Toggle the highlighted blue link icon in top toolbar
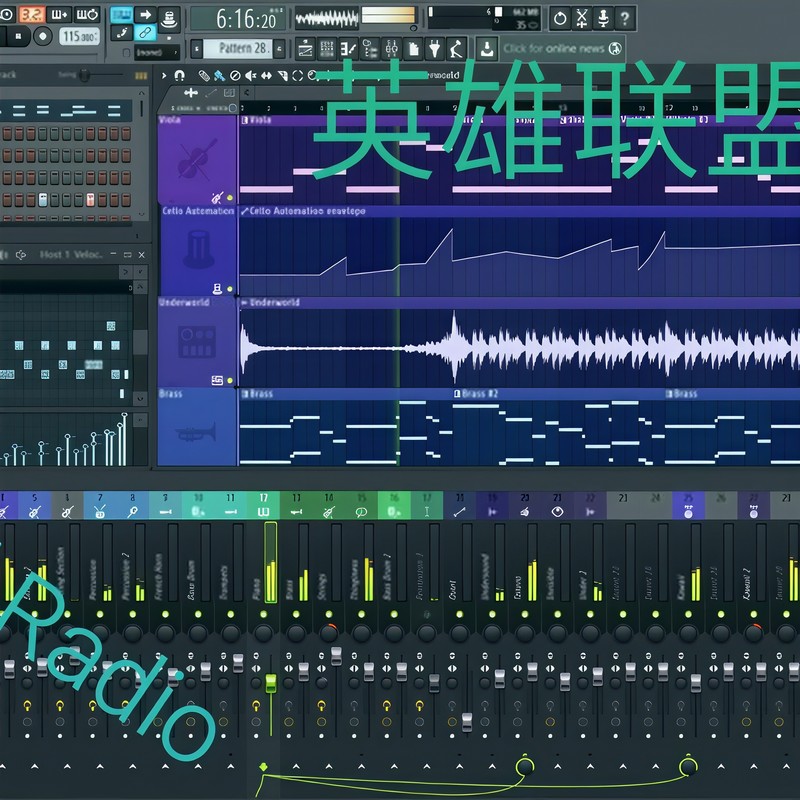The height and width of the screenshot is (800, 800). pos(145,33)
